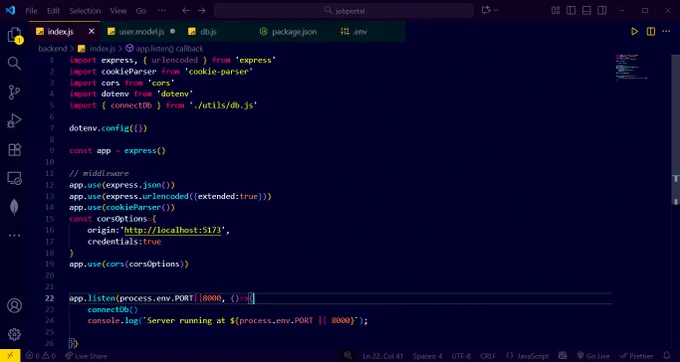Open the Source Control view
Screen dimensions: 680x362
(x=14, y=92)
